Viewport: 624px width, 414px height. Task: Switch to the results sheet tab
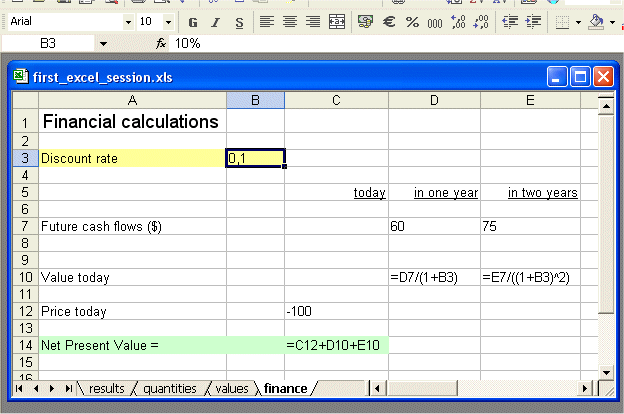[x=108, y=388]
